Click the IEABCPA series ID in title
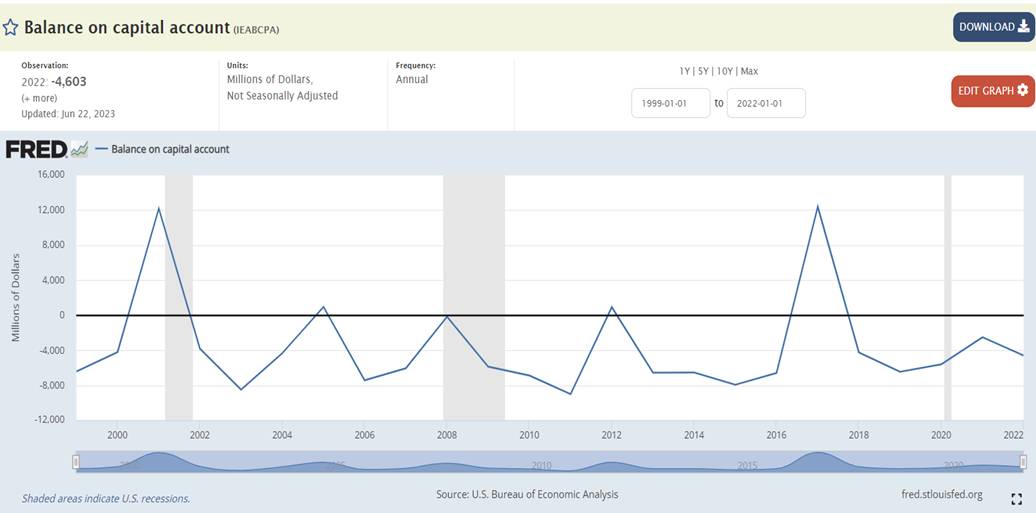 tap(256, 29)
